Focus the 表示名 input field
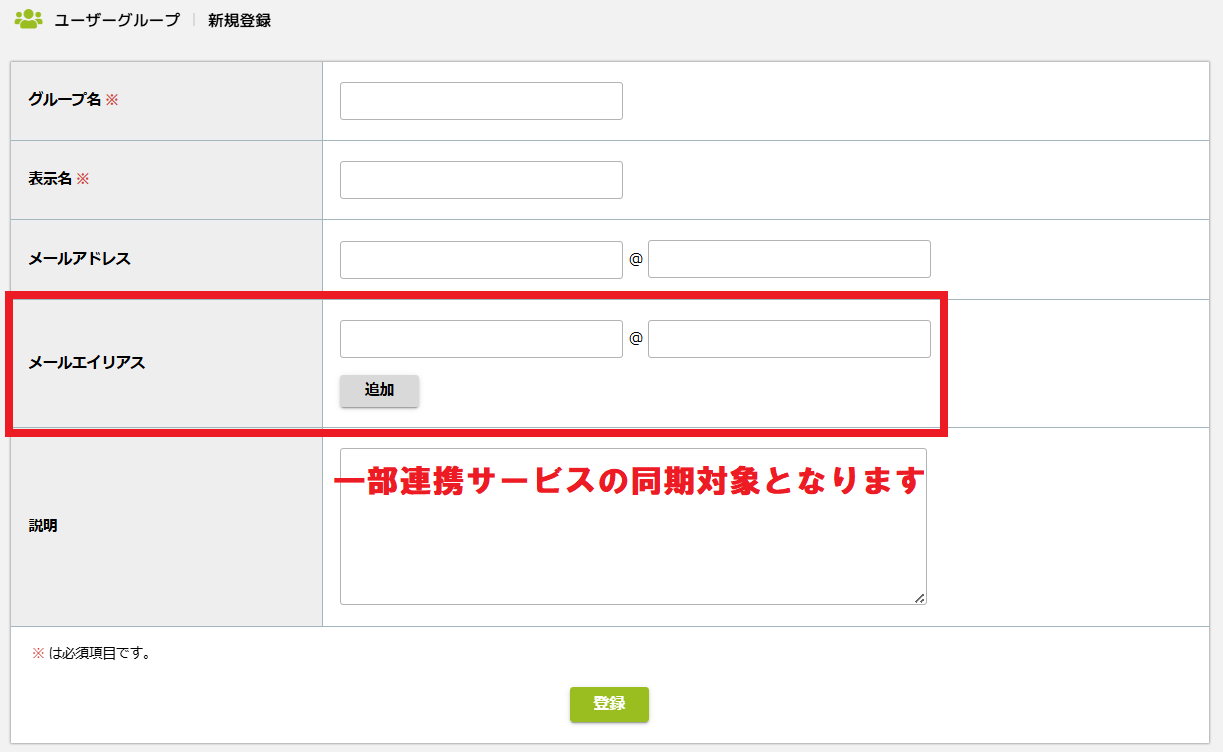Screen dimensions: 1223x752 [x=481, y=180]
